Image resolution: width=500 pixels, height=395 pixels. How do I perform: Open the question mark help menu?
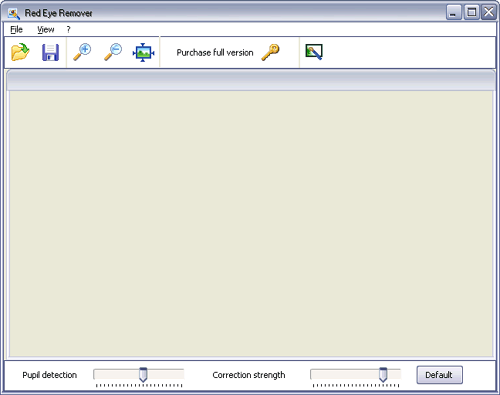tap(68, 30)
